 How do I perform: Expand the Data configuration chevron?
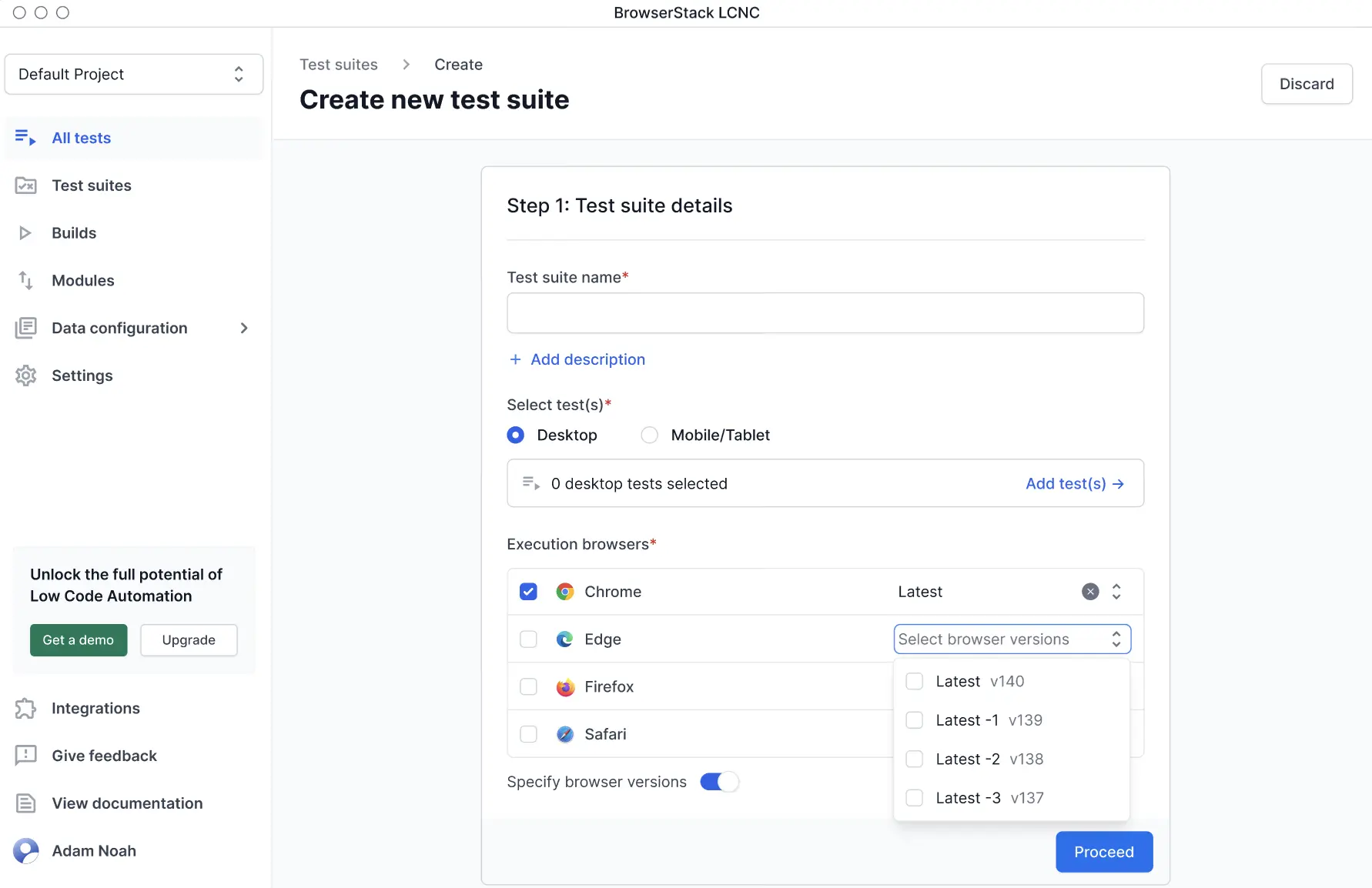click(244, 328)
